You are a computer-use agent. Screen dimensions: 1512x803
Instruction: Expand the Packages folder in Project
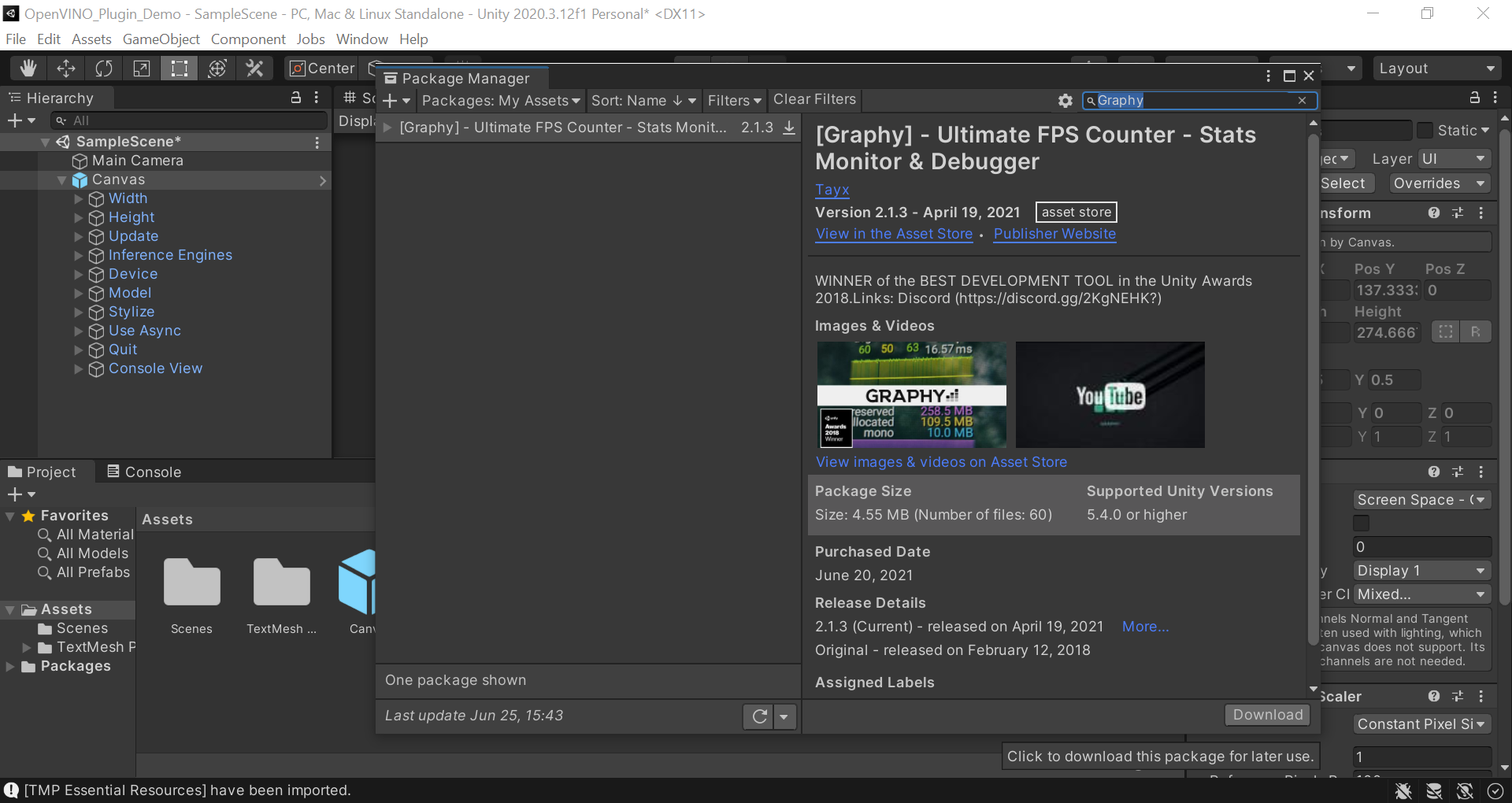pyautogui.click(x=10, y=667)
